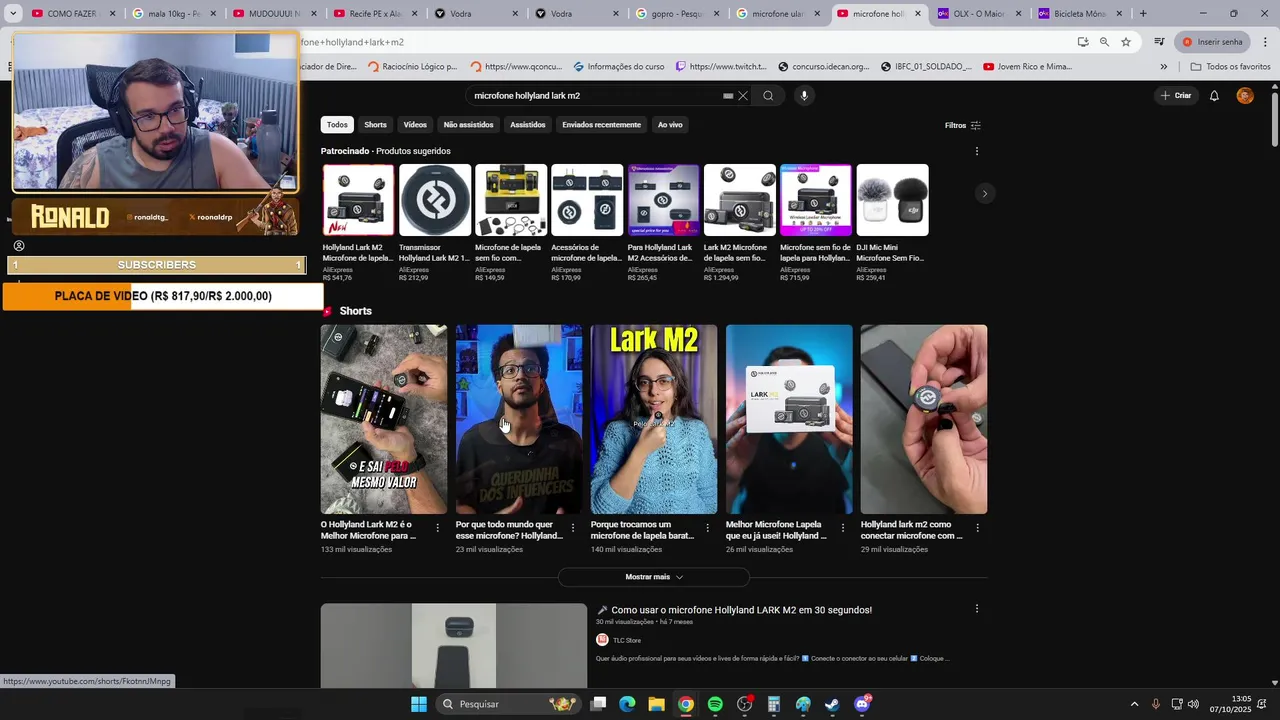The height and width of the screenshot is (720, 1280).
Task: Show next sponsored products with the arrow
Action: pos(985,194)
